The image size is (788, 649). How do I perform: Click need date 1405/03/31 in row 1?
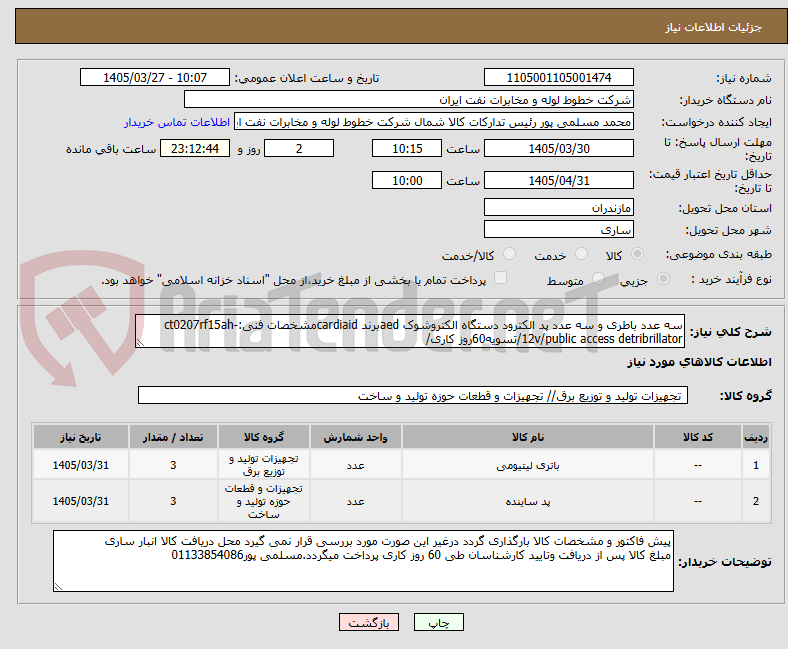[x=81, y=465]
